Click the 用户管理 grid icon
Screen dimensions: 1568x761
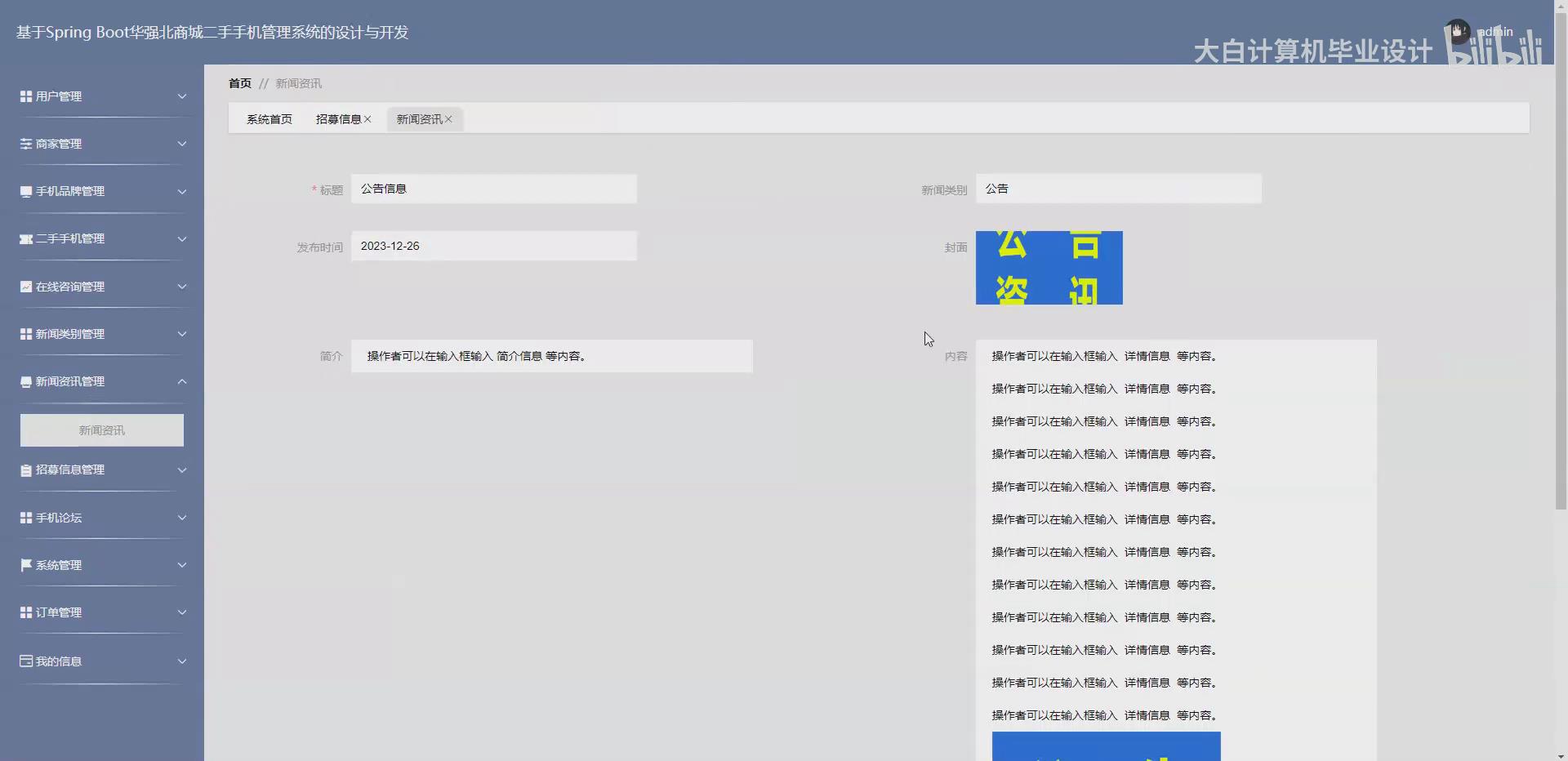[26, 96]
